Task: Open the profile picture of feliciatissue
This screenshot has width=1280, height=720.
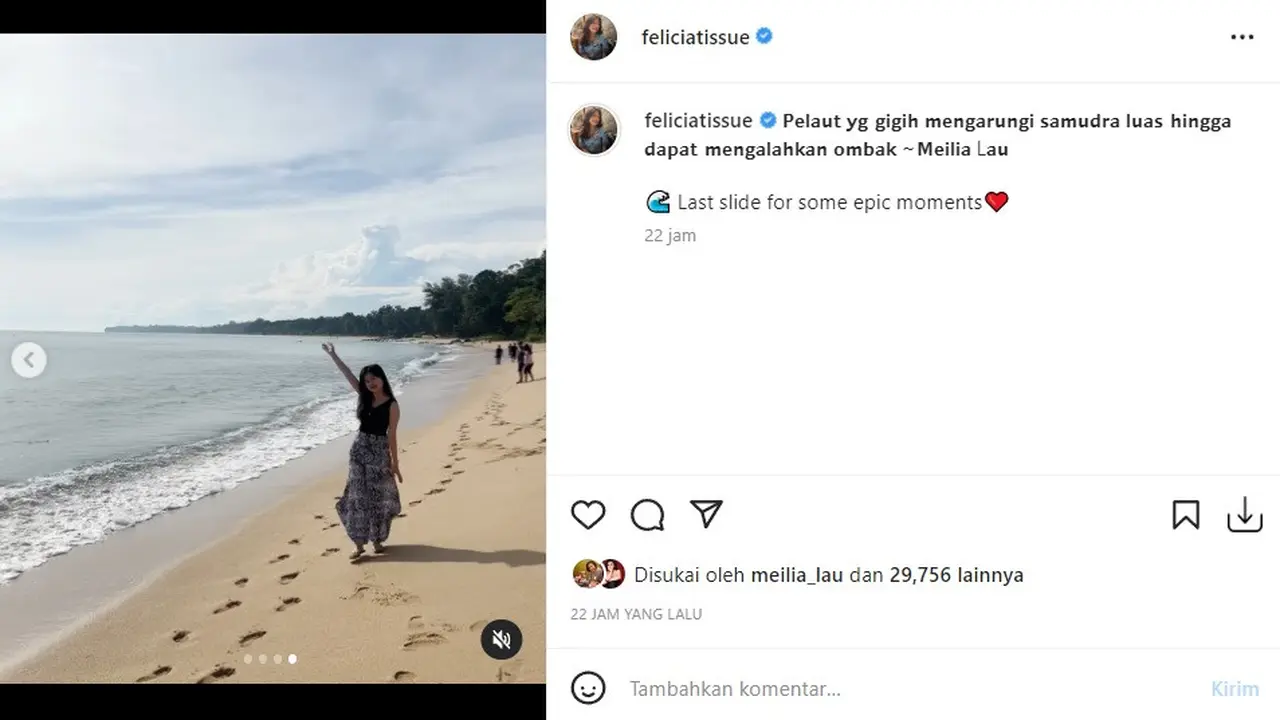Action: pos(593,36)
